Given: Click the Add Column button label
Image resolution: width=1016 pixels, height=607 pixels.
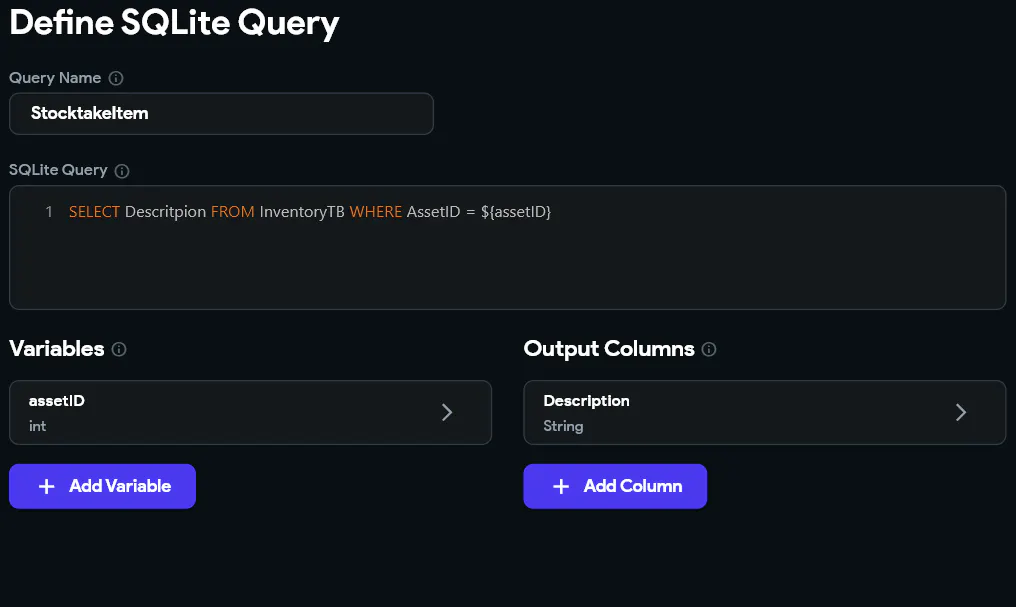Looking at the screenshot, I should 632,486.
